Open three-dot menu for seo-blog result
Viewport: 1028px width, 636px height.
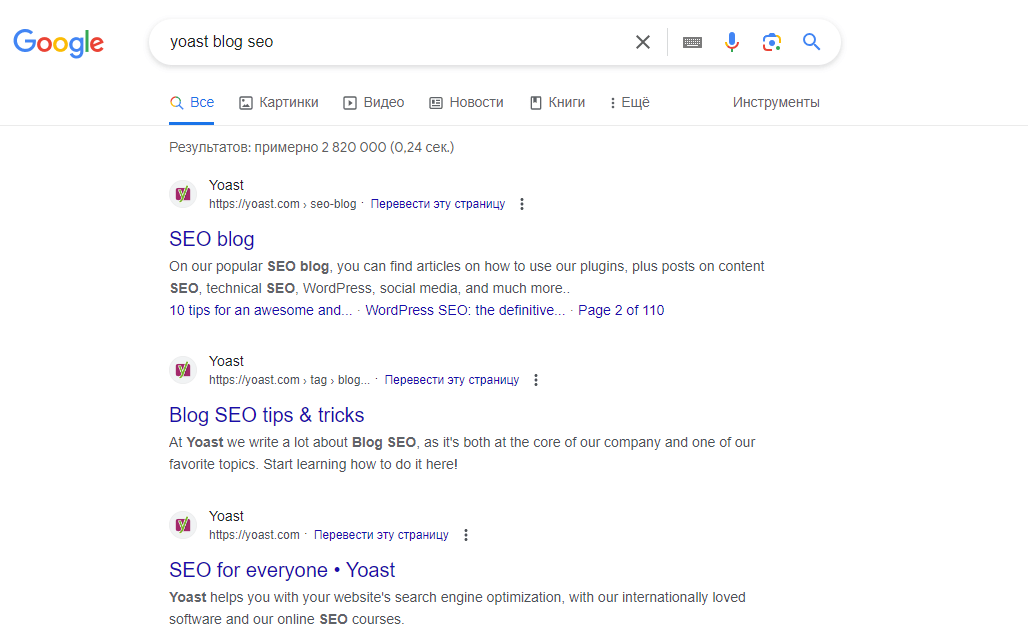tap(522, 204)
